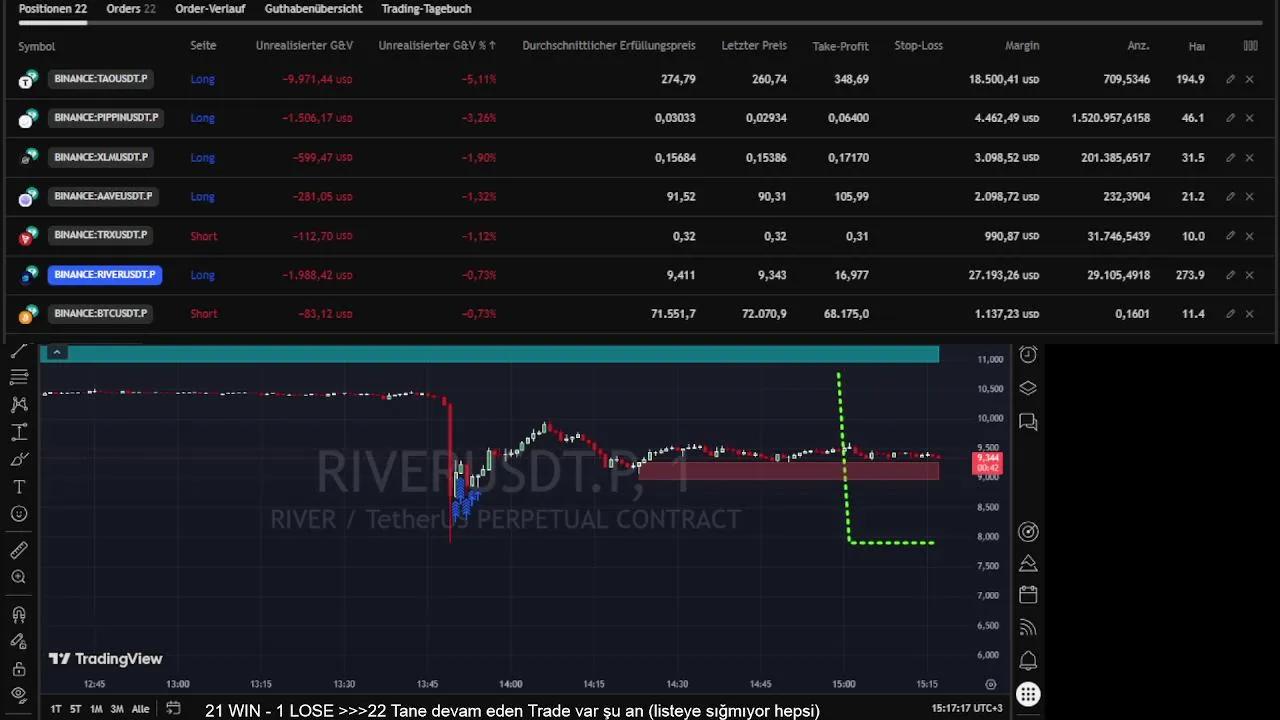Collapse the chart legend chevron

57,352
